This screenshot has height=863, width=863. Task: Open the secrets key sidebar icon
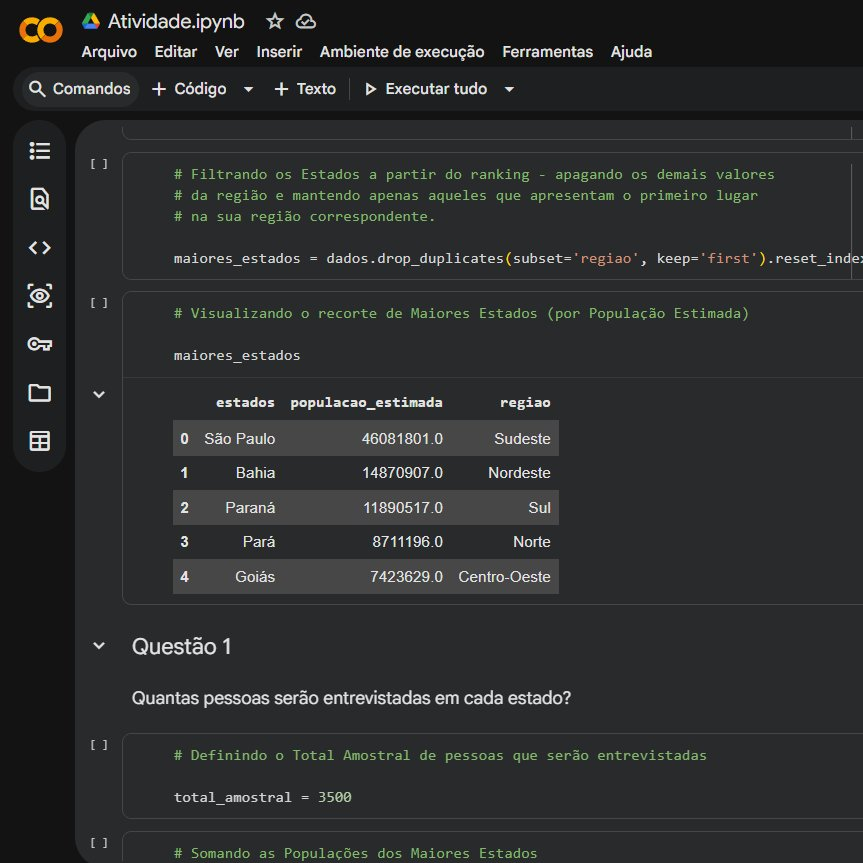pyautogui.click(x=40, y=344)
